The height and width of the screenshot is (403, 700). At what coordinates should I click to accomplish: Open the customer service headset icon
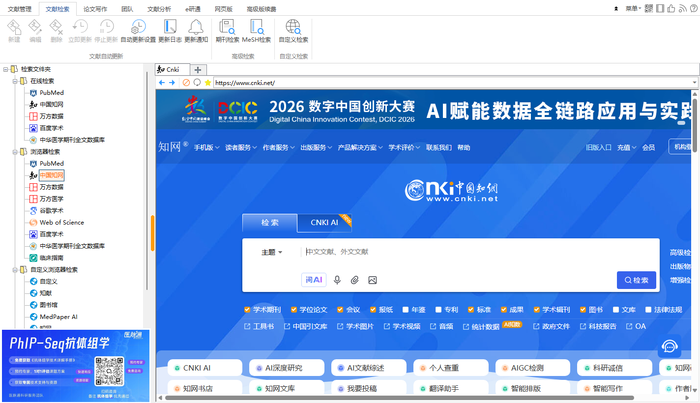[x=669, y=346]
